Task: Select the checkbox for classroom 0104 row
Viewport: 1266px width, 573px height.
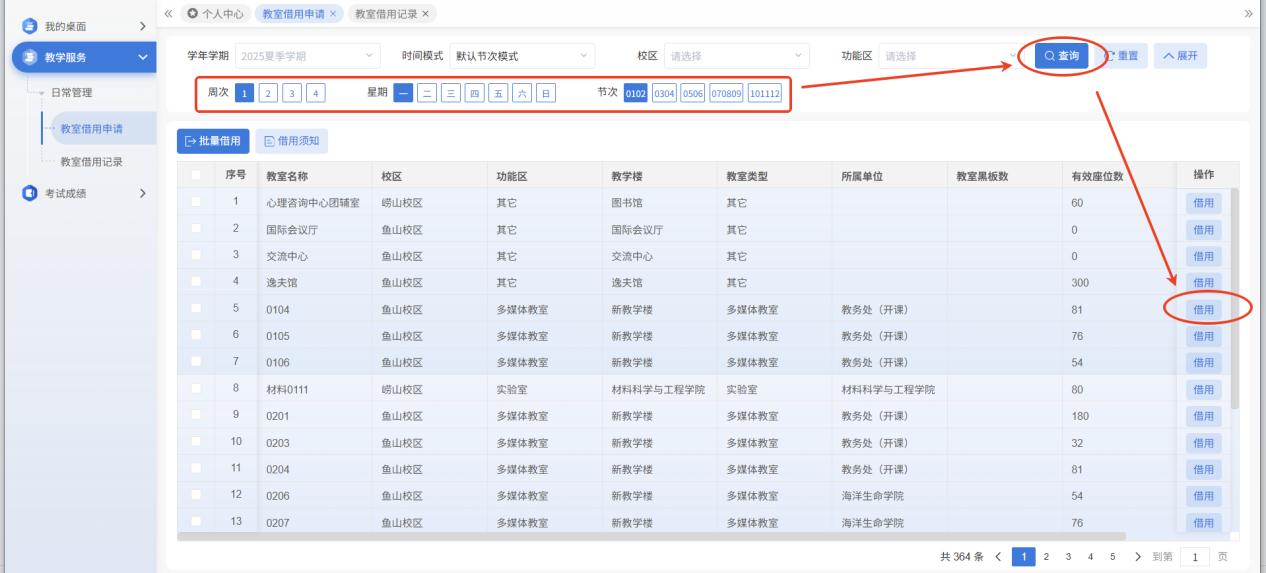Action: (x=196, y=309)
